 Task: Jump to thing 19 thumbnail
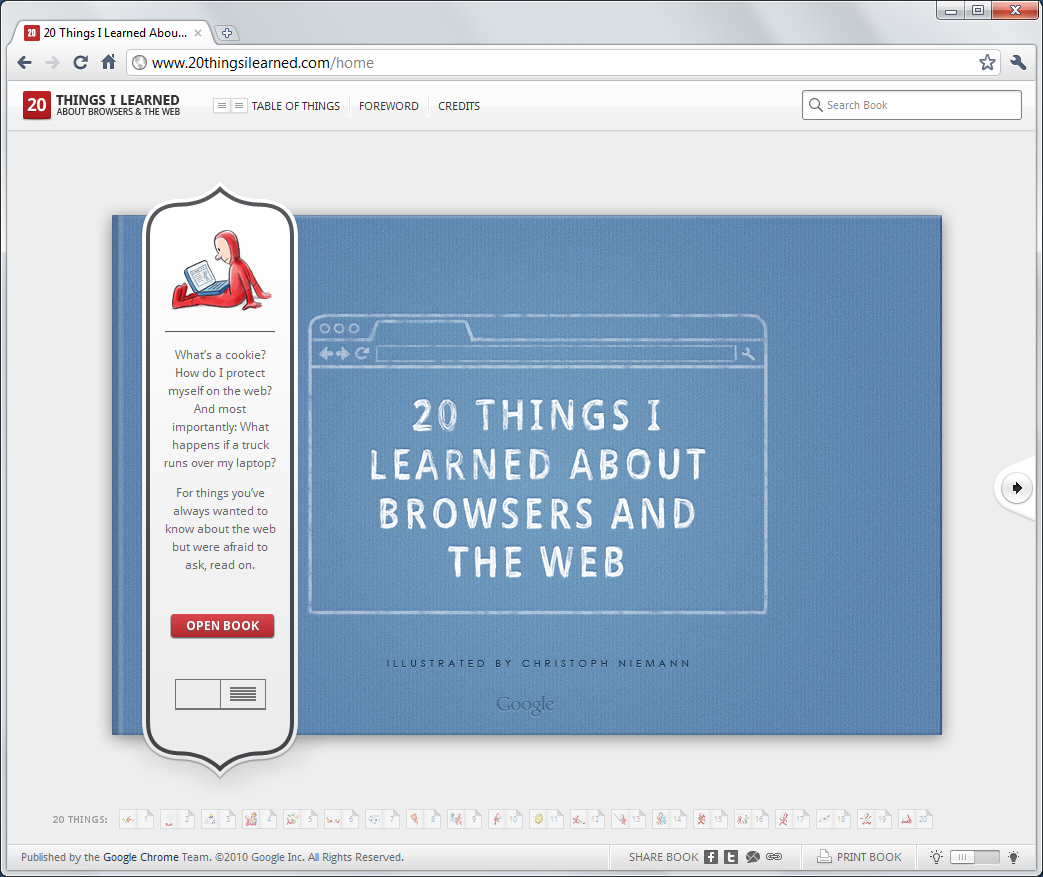point(875,819)
